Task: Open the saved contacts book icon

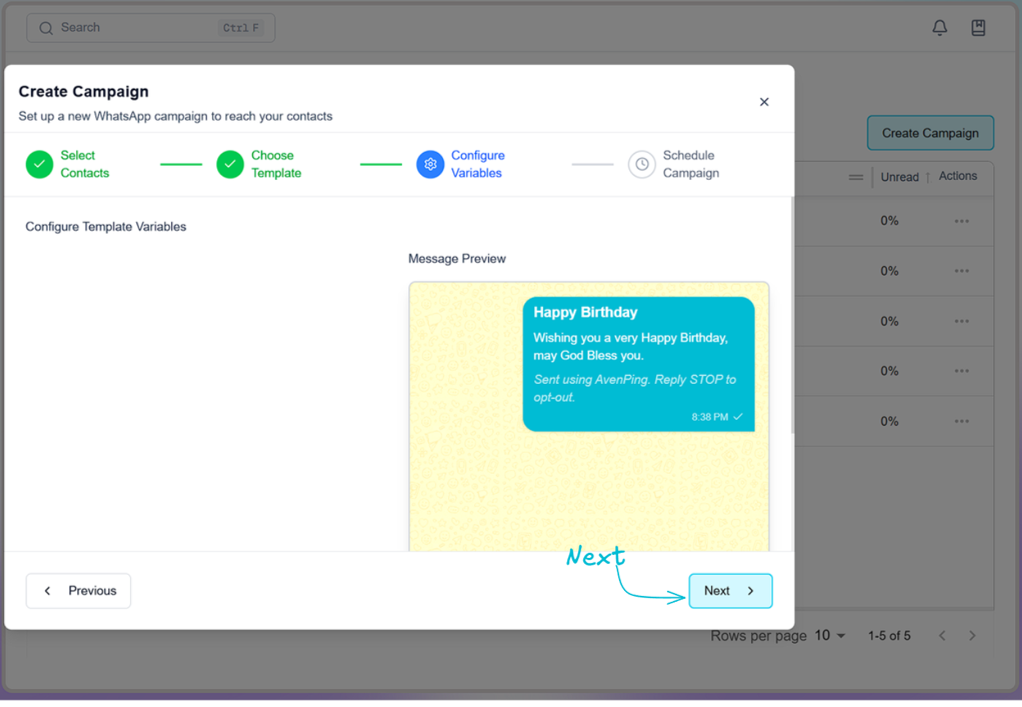Action: click(x=978, y=27)
